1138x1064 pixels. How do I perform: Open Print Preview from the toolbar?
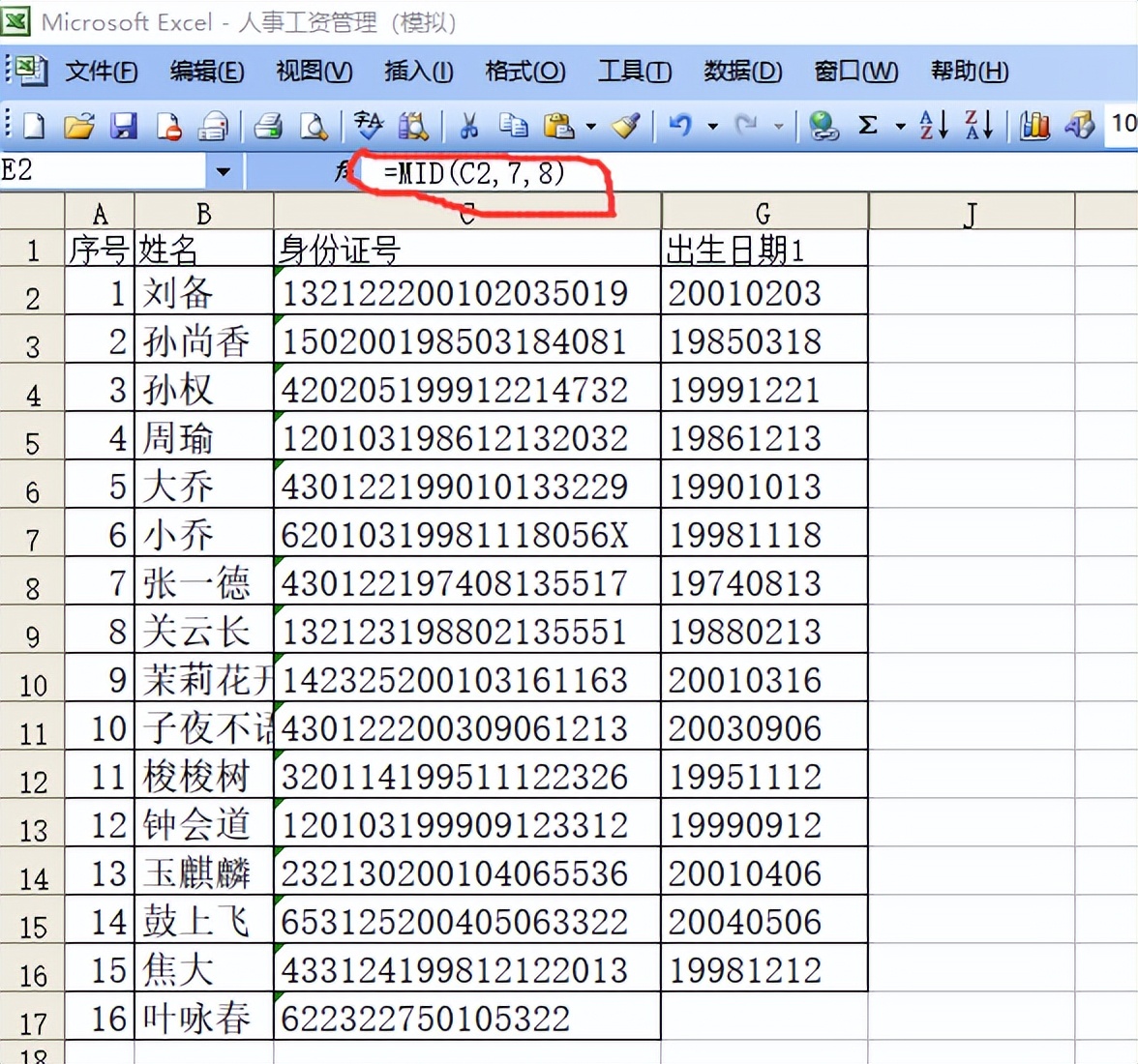click(x=313, y=126)
